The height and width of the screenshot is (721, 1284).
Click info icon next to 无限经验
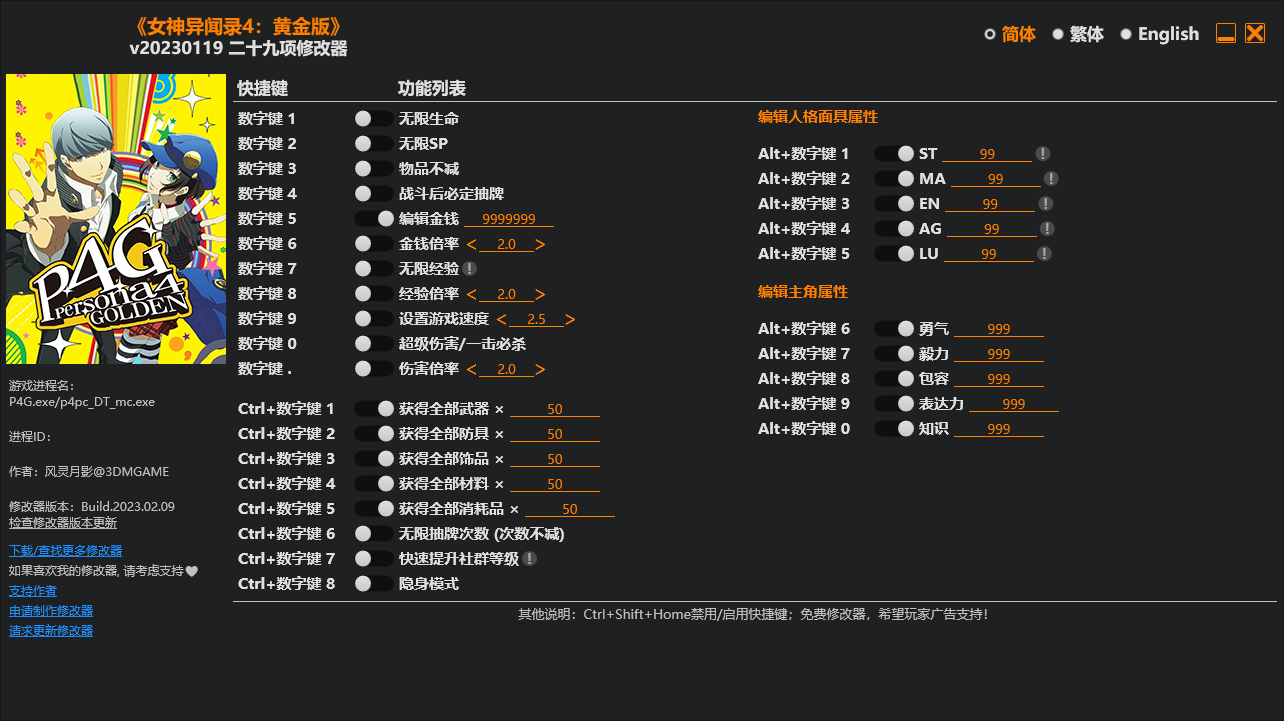pos(469,269)
